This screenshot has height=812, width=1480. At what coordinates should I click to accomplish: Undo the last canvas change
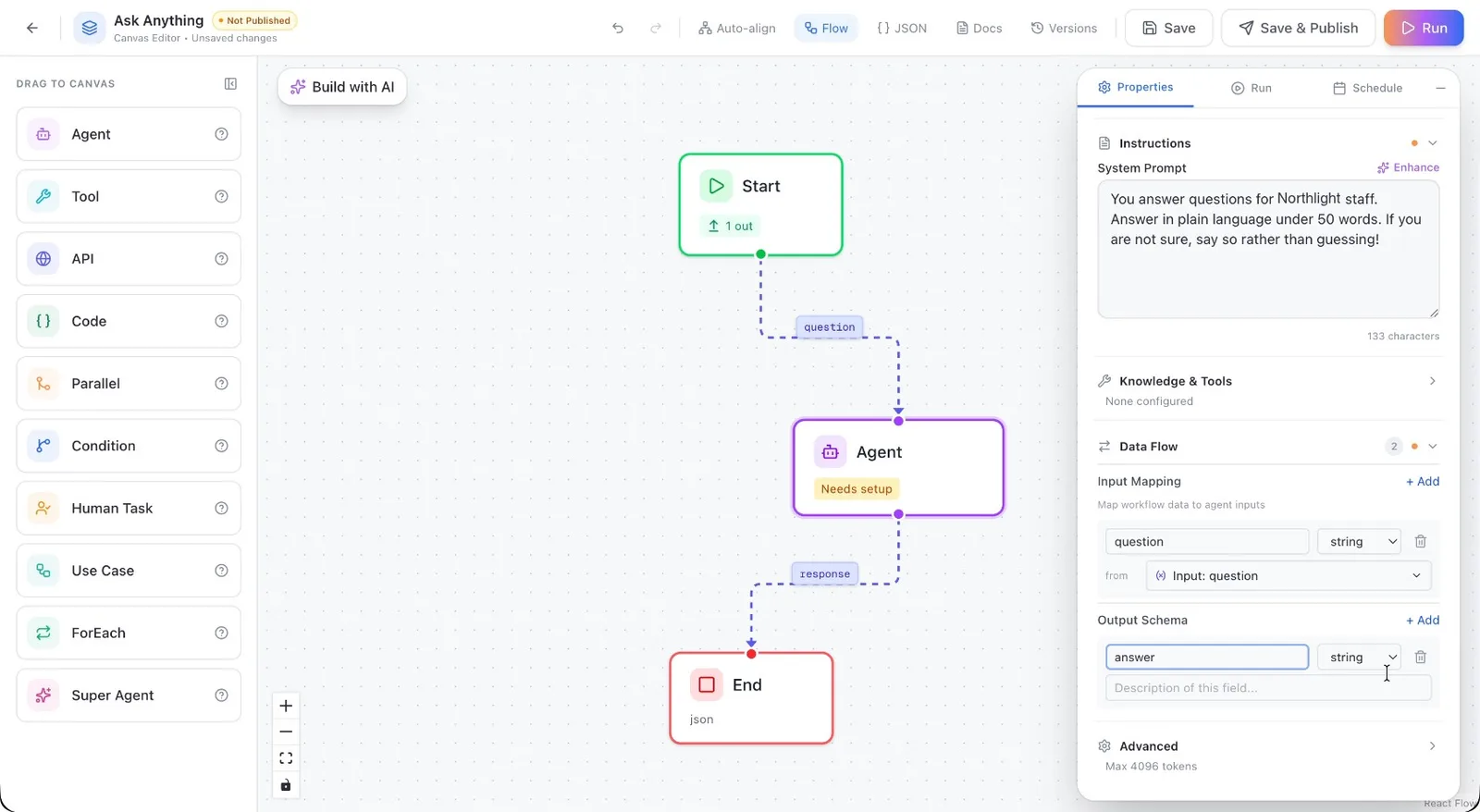pyautogui.click(x=618, y=28)
